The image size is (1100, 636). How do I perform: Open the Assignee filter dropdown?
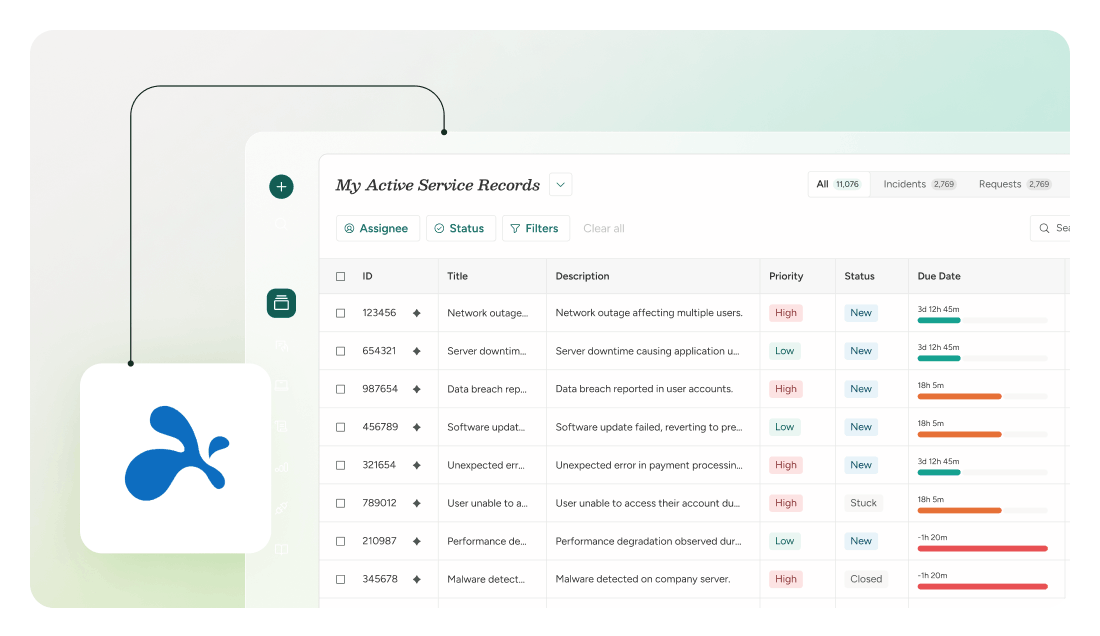(377, 229)
